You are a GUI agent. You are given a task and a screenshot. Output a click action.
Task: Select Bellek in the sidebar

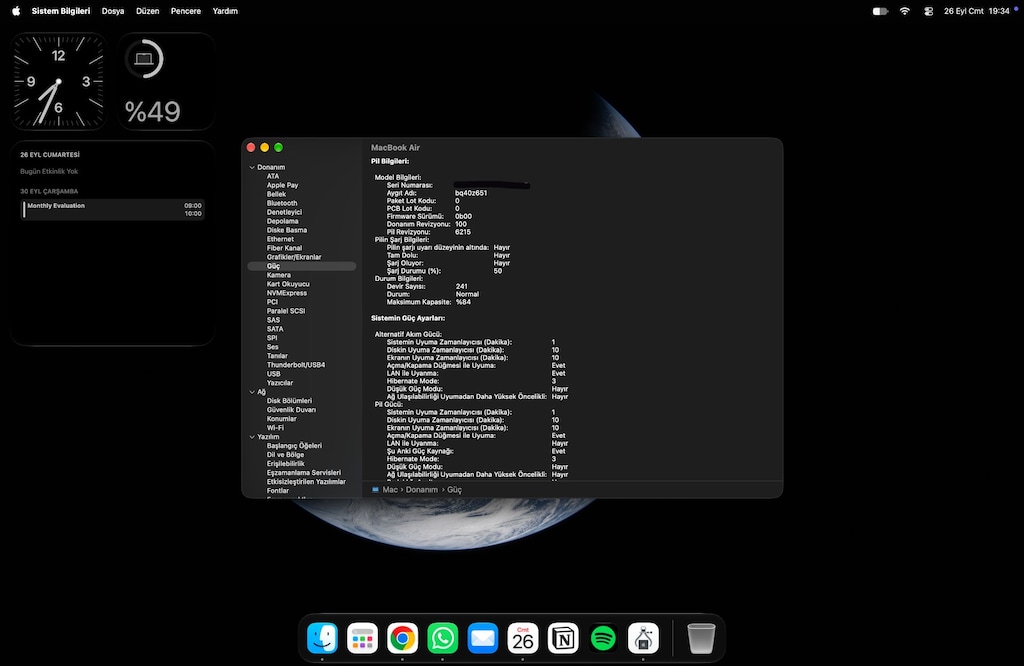[276, 194]
